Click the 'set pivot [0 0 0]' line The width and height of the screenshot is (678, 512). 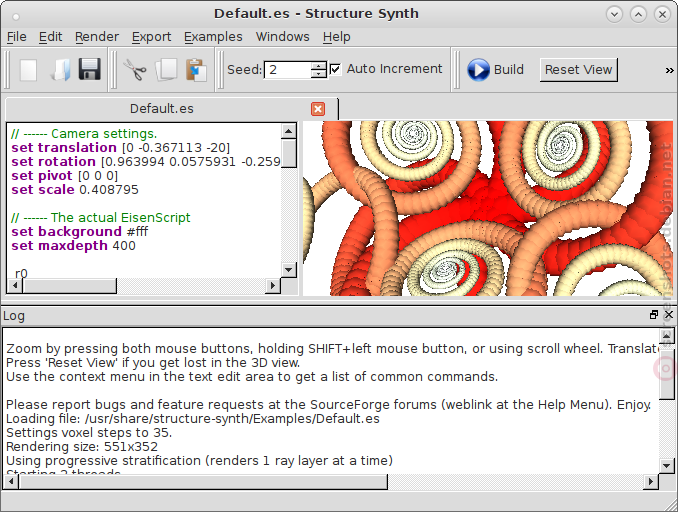[64, 176]
